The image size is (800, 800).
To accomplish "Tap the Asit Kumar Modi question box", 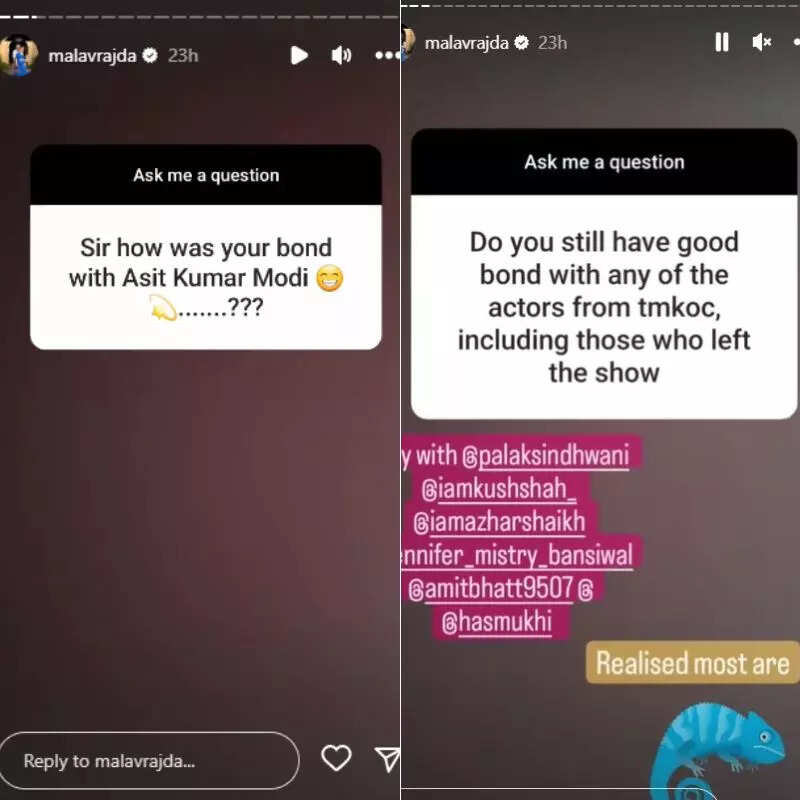I will click(206, 247).
